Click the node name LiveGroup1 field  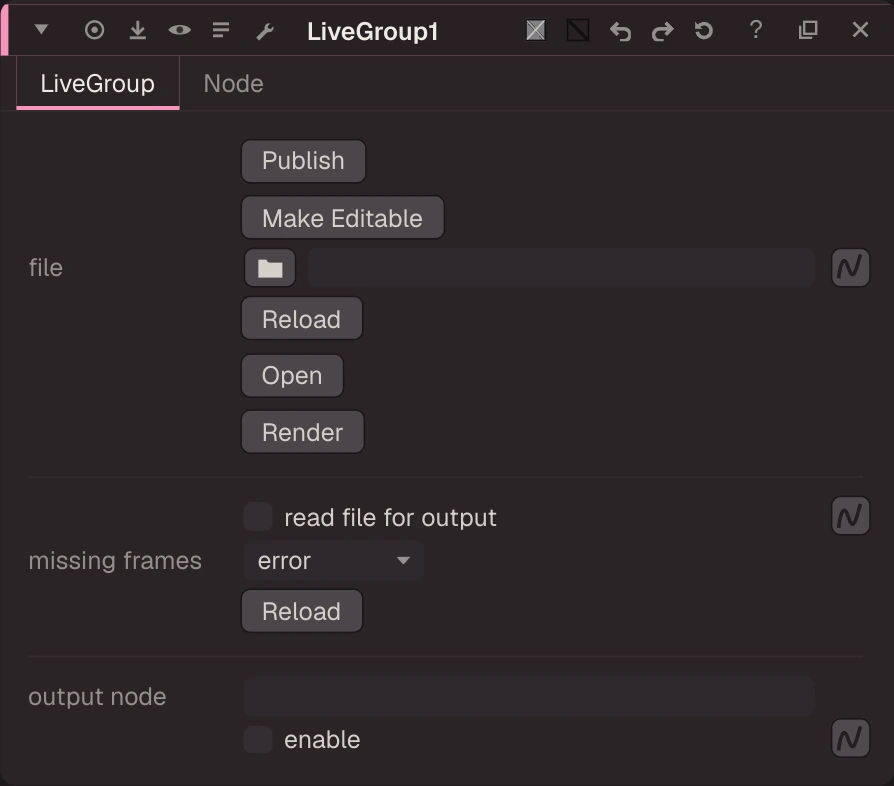tap(372, 31)
